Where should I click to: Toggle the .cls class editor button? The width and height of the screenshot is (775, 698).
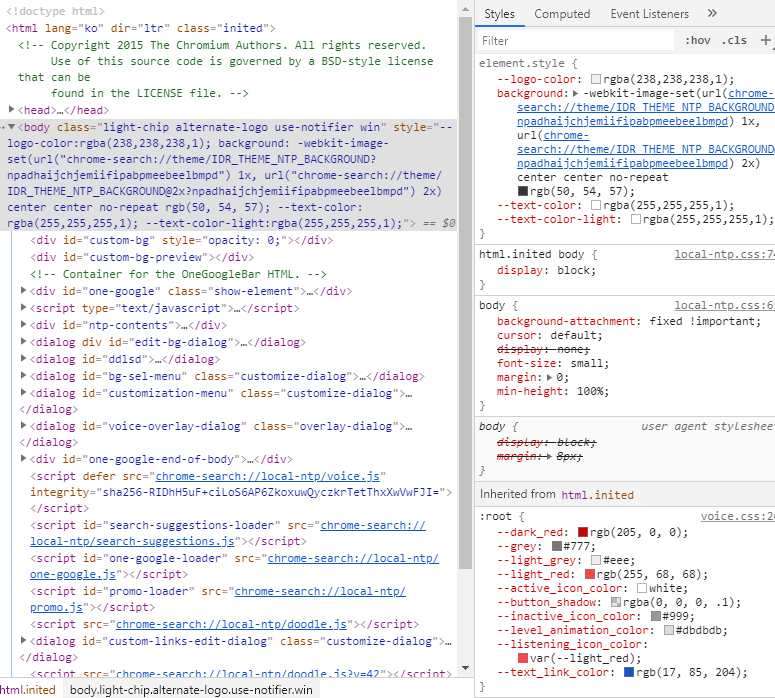(x=734, y=41)
